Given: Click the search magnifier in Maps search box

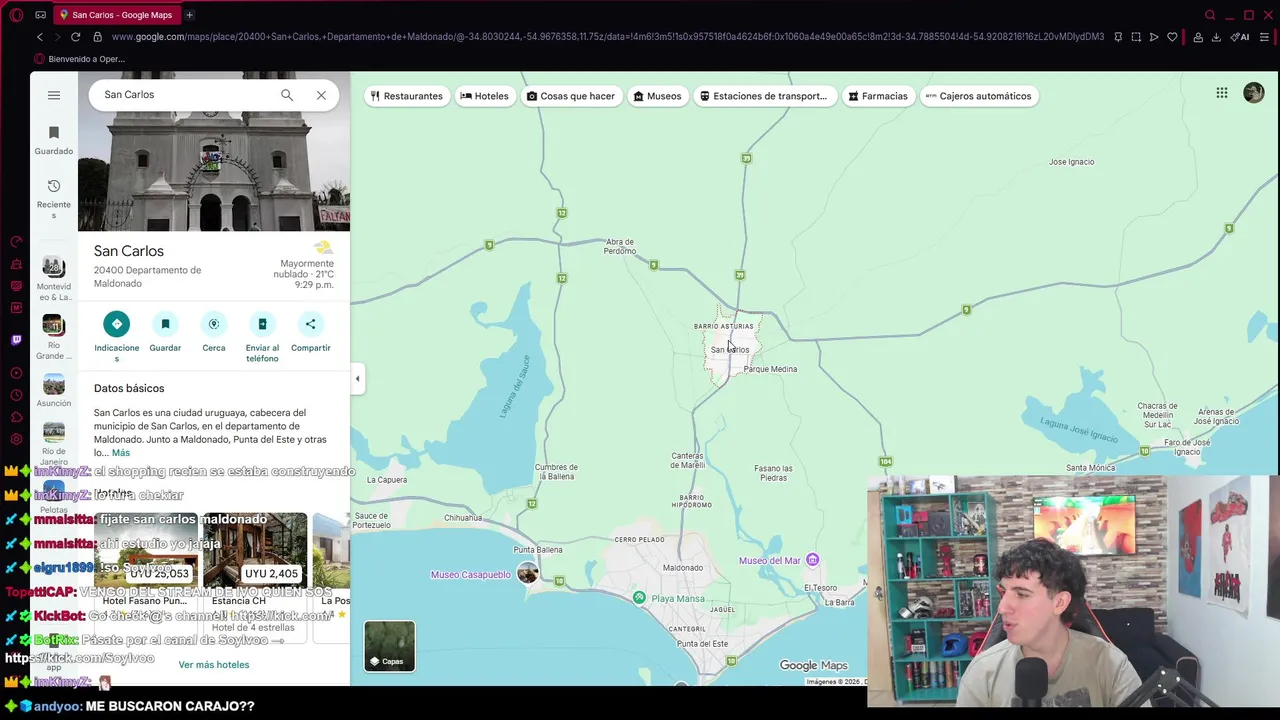Looking at the screenshot, I should (x=287, y=95).
